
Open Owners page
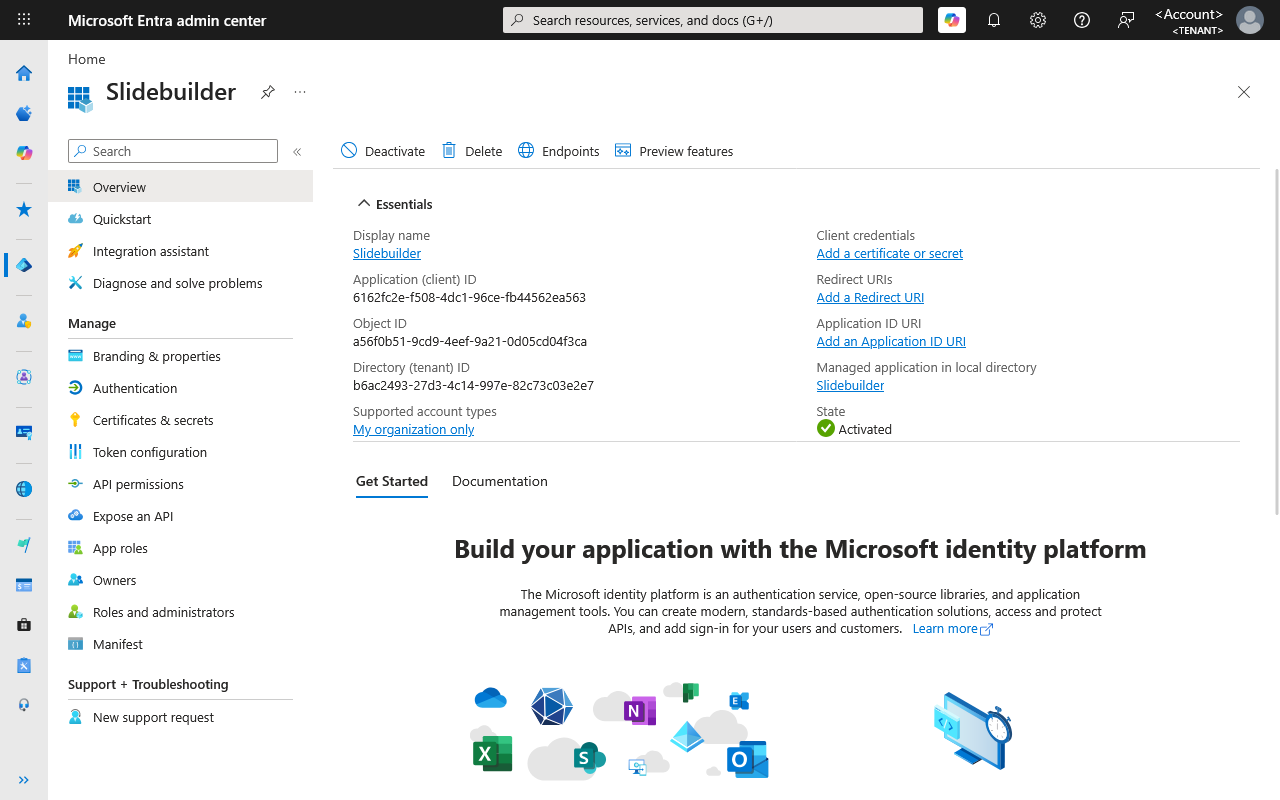[x=180, y=580]
